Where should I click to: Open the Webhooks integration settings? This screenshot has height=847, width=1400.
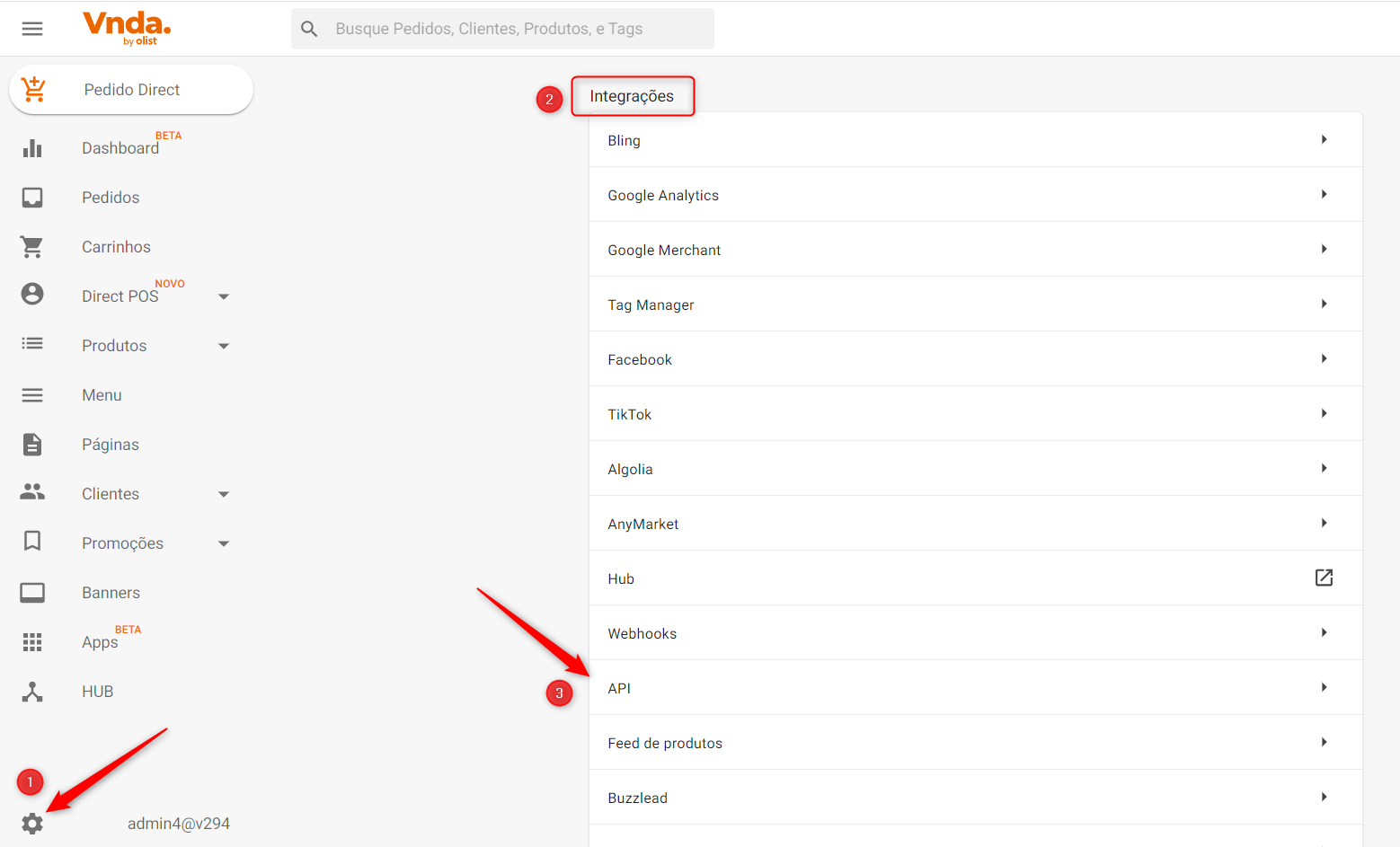pyautogui.click(x=975, y=633)
